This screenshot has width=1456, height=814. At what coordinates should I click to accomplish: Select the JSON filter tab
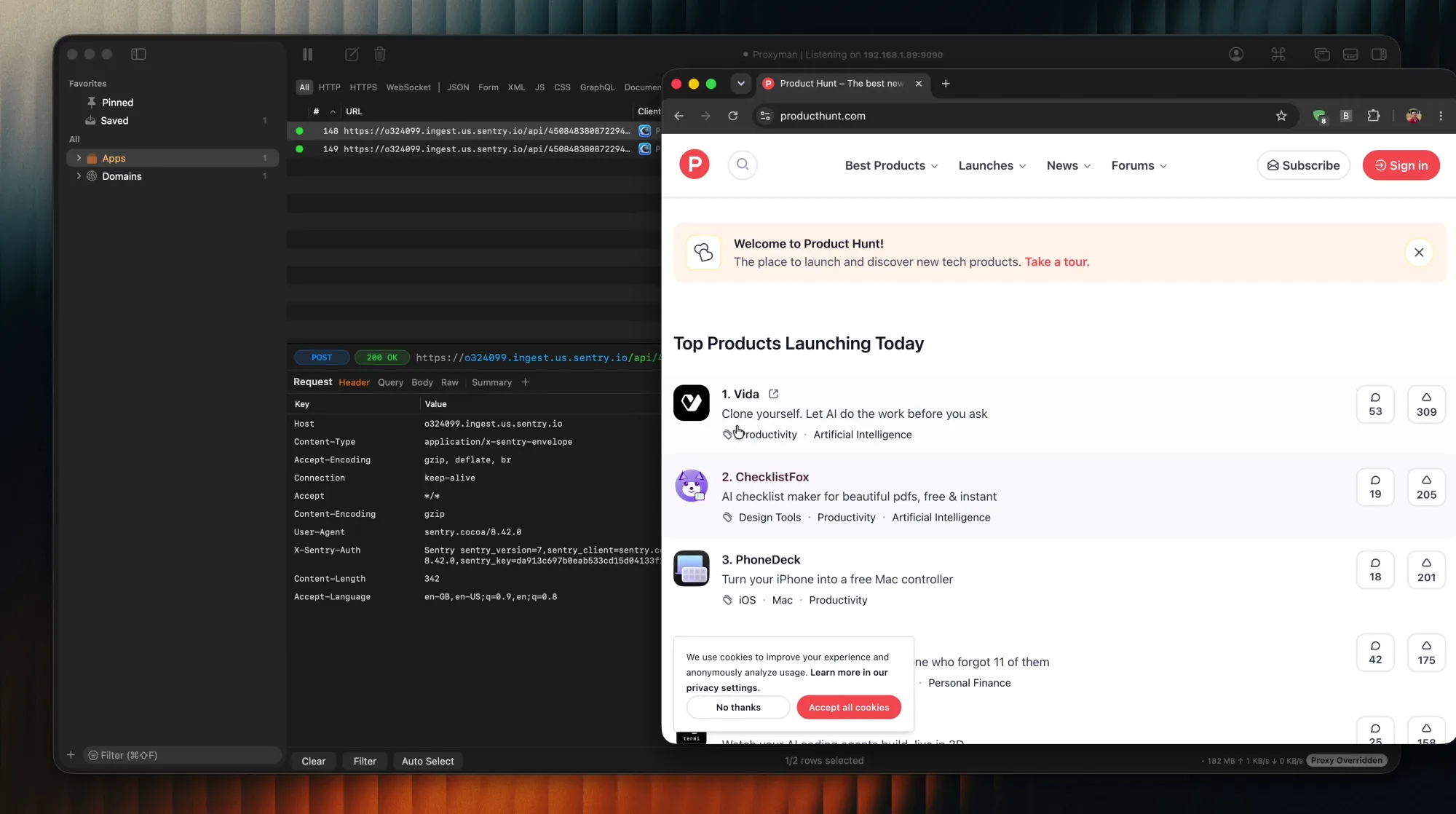click(458, 87)
